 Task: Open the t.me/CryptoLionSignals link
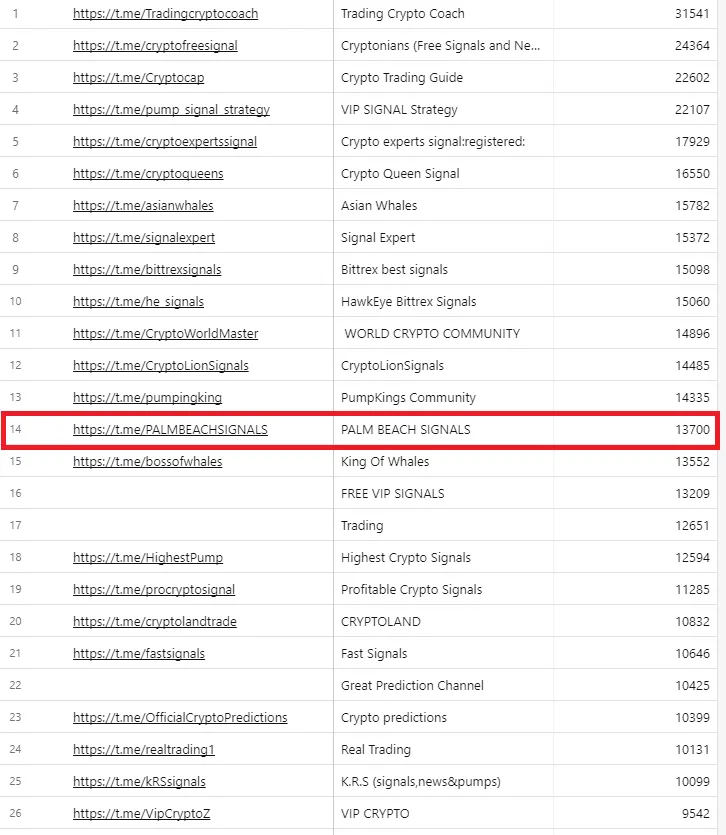pos(160,365)
